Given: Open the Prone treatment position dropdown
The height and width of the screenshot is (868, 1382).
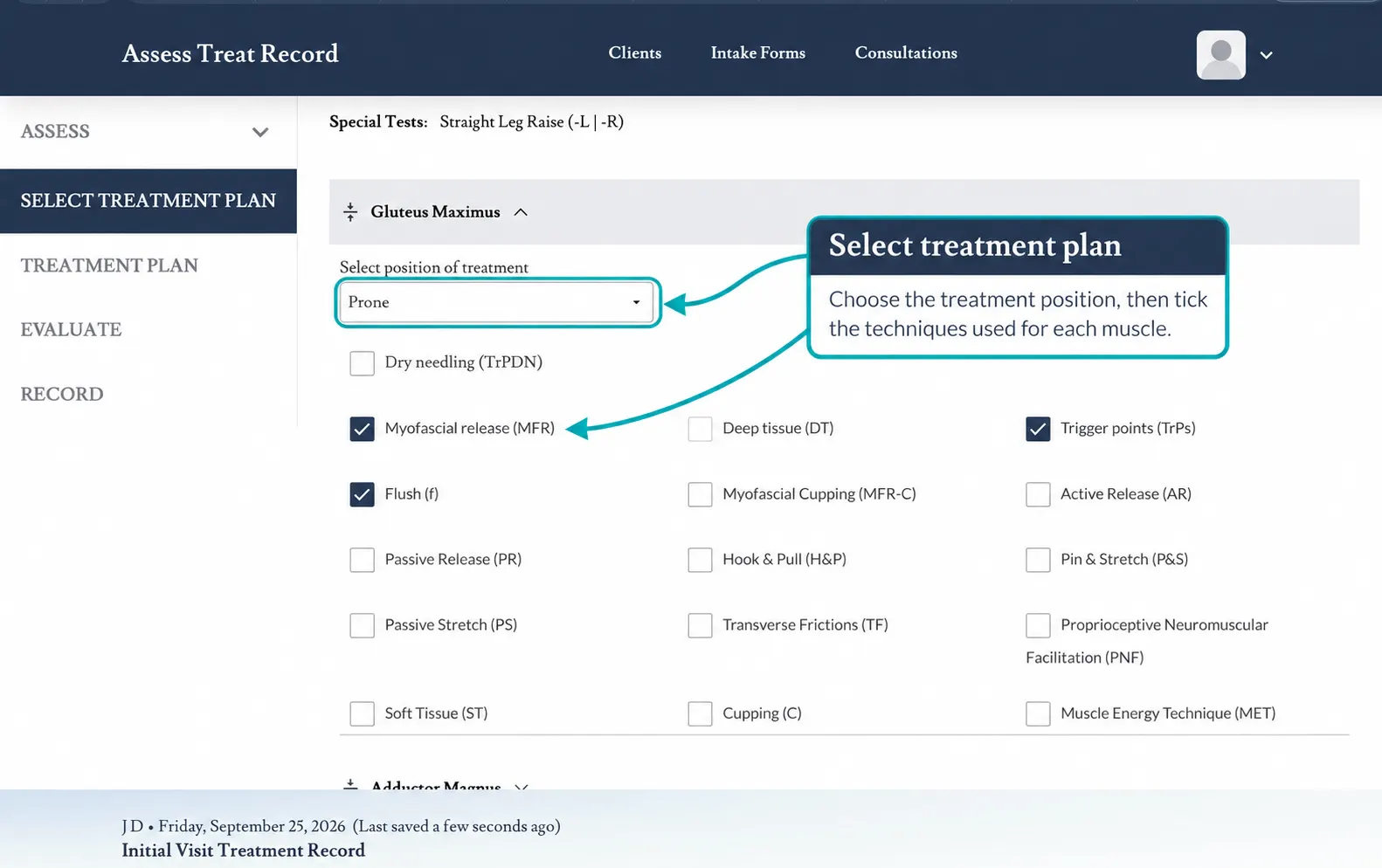Looking at the screenshot, I should [495, 302].
